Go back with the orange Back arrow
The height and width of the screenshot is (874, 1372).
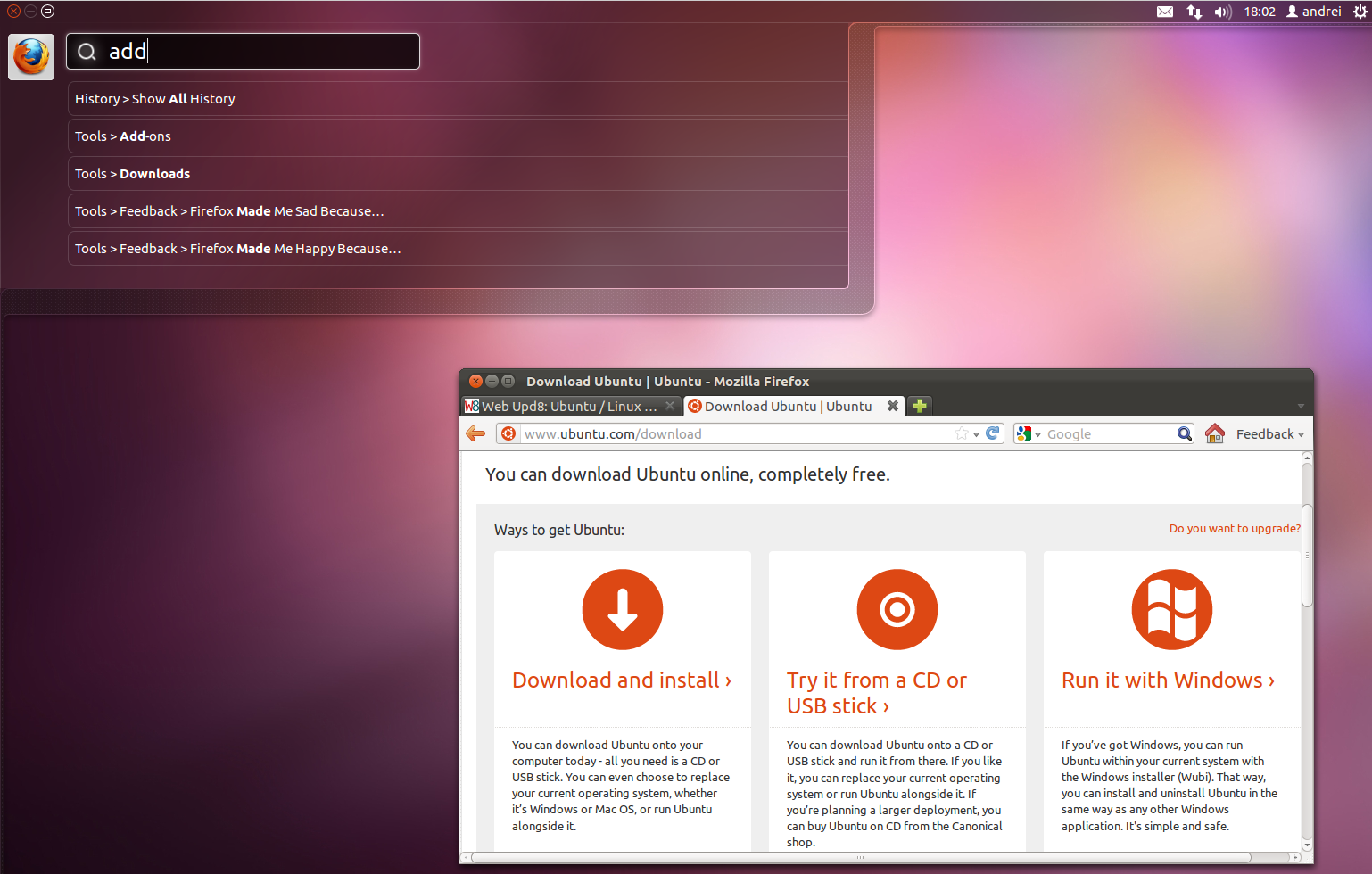pyautogui.click(x=475, y=434)
